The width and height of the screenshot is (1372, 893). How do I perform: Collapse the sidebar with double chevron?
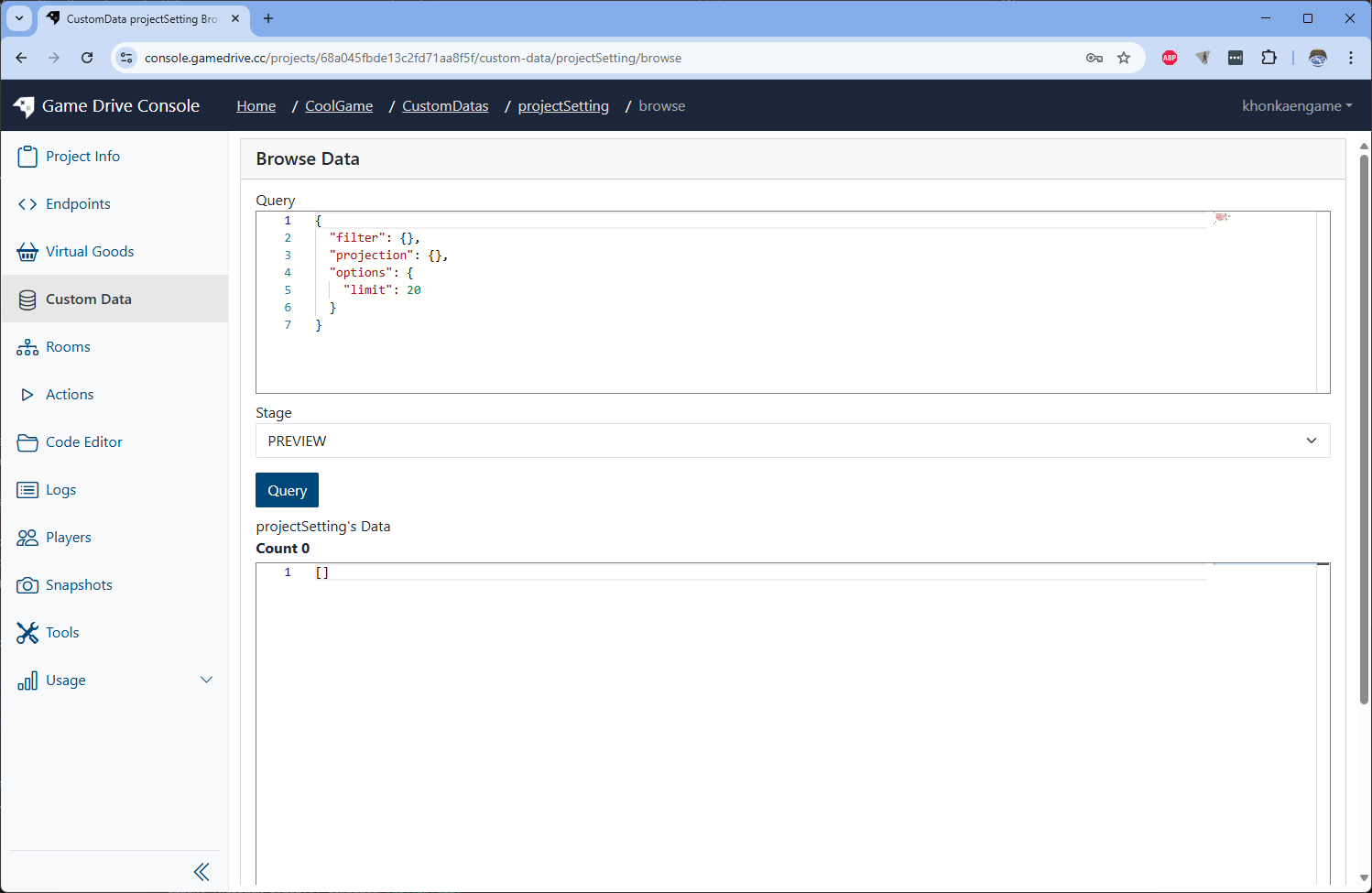pos(201,872)
